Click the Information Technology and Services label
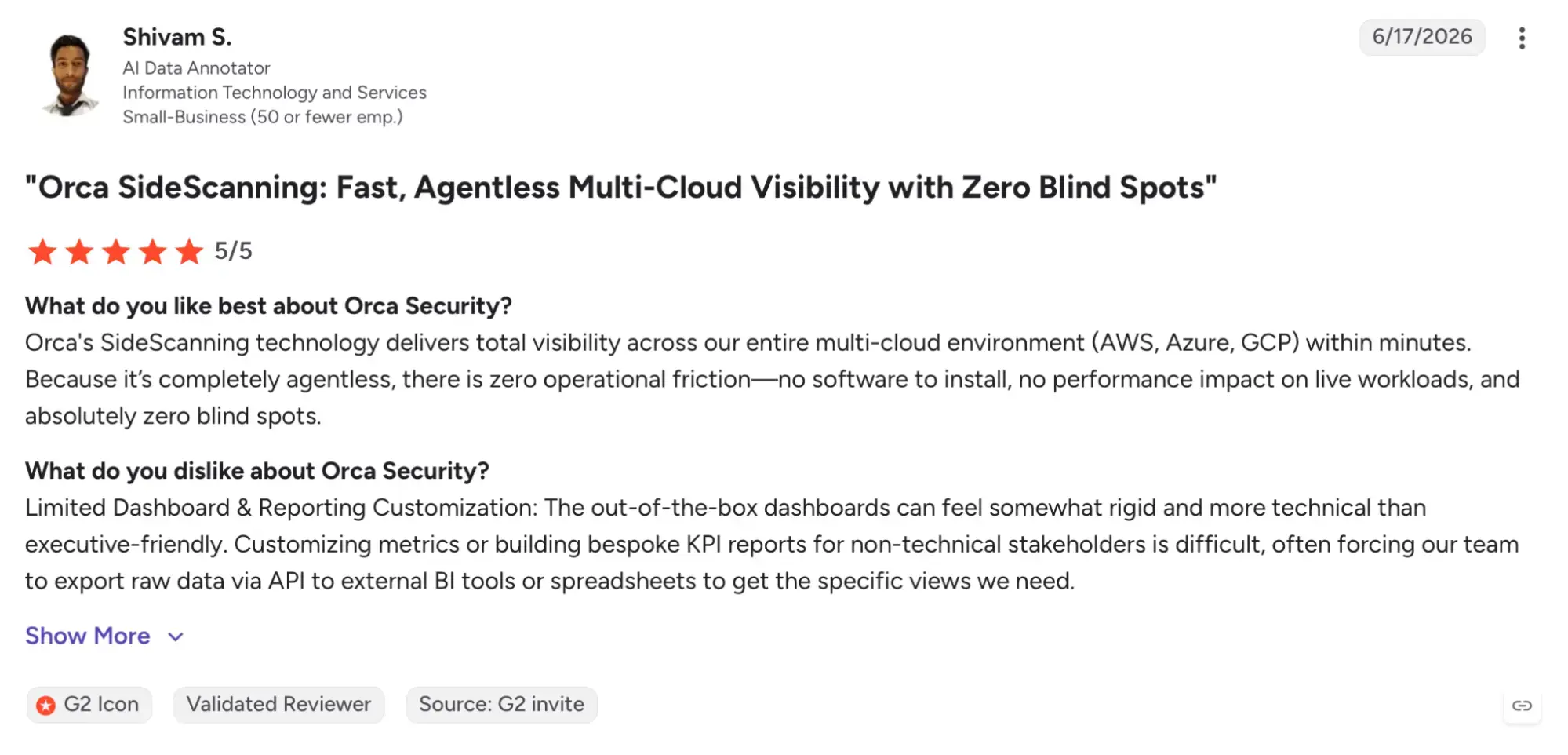The image size is (1568, 755). pyautogui.click(x=275, y=93)
